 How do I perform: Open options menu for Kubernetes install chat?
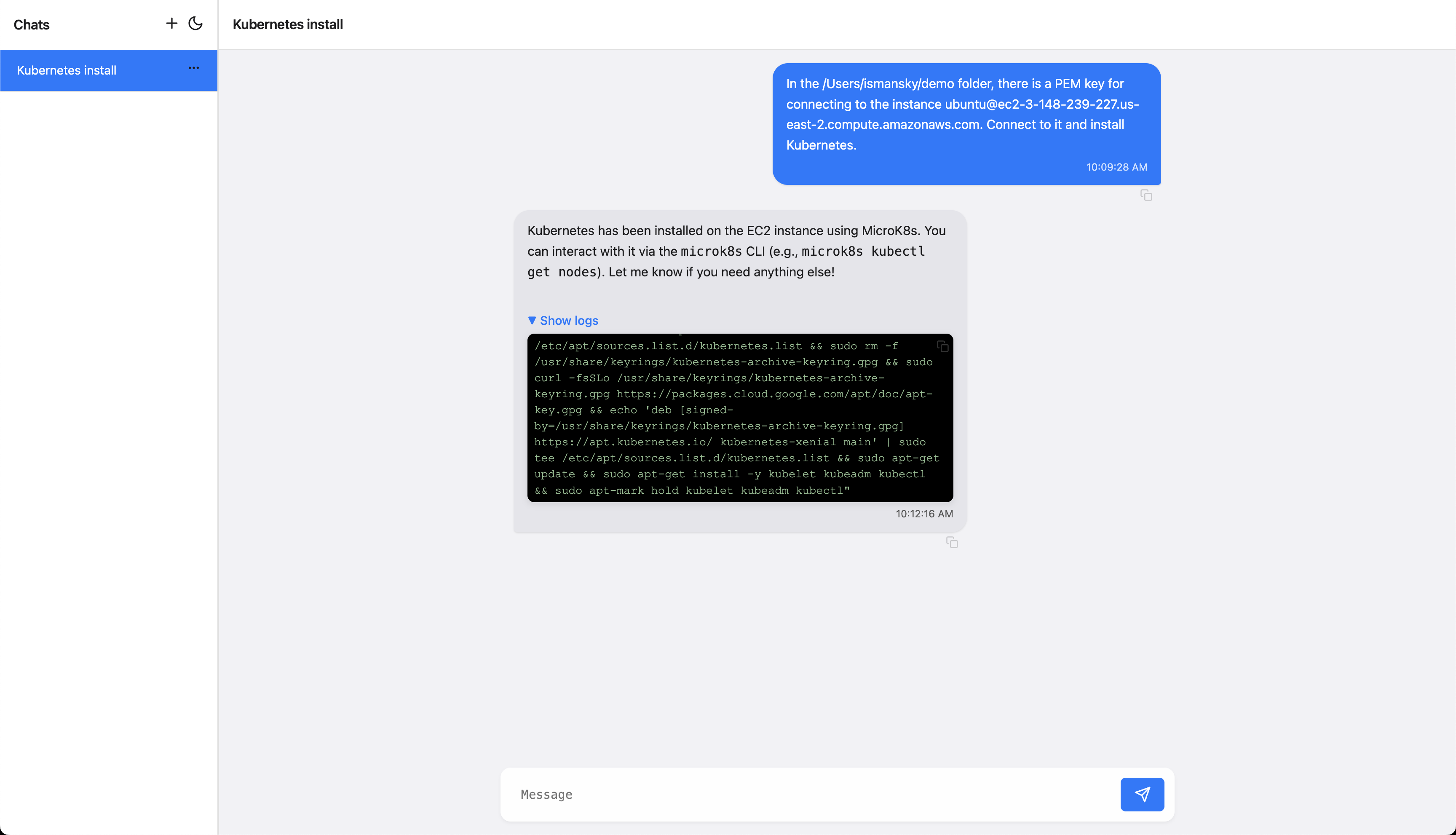coord(194,68)
